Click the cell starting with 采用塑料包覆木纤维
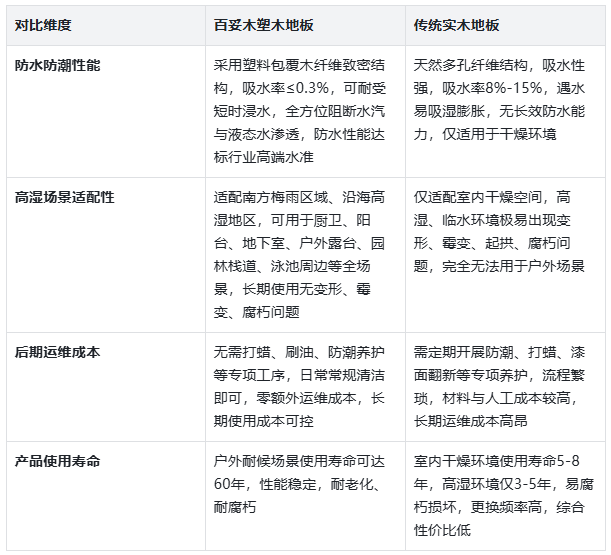611x555 pixels. pos(299,110)
